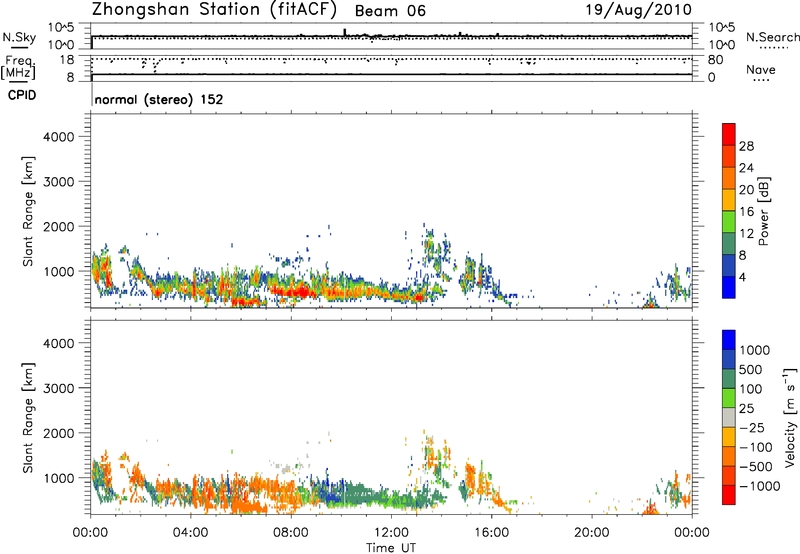Click the '16' power colorbar value
Screen dimensions: 800x554
coord(746,212)
